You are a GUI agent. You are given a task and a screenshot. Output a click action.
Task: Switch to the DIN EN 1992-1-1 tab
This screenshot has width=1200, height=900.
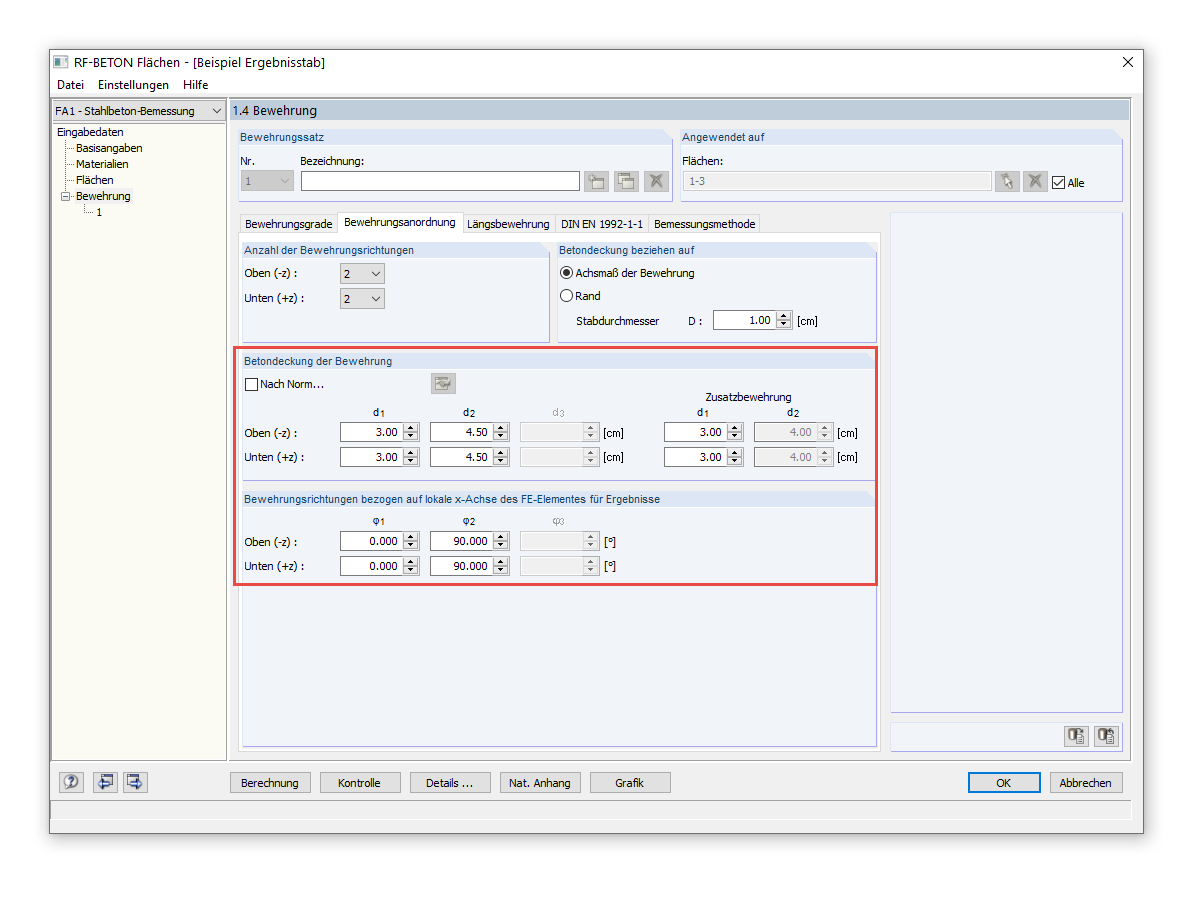coord(601,224)
